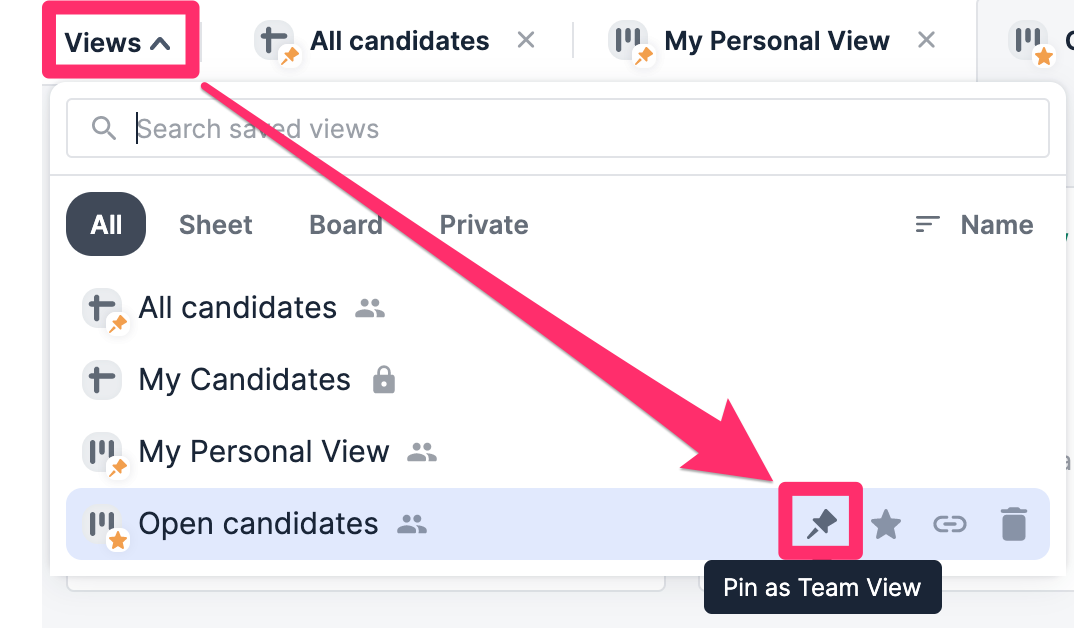Select the Sheet filter

215,224
